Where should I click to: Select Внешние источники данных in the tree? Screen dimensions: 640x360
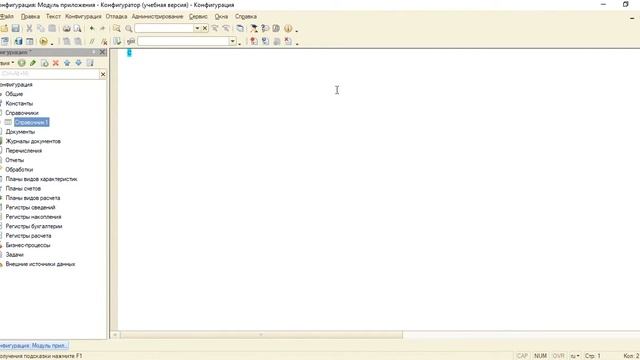tap(40, 264)
